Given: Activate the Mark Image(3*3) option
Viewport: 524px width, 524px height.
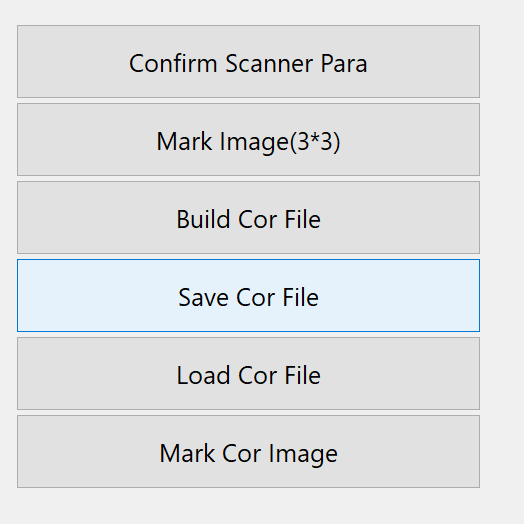Looking at the screenshot, I should (x=248, y=139).
